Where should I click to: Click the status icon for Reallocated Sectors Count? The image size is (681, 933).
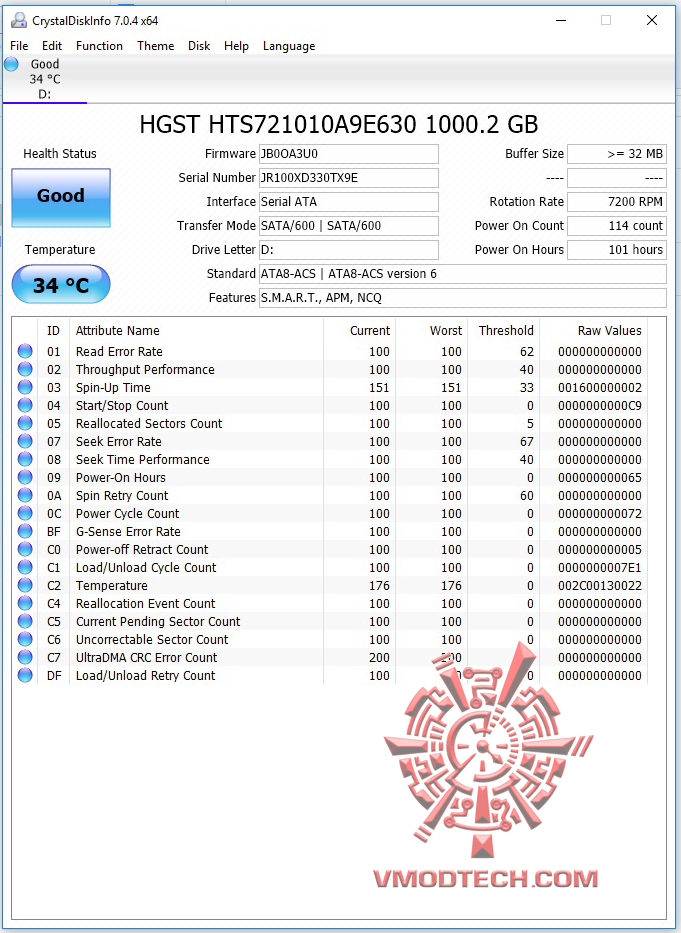[25, 423]
